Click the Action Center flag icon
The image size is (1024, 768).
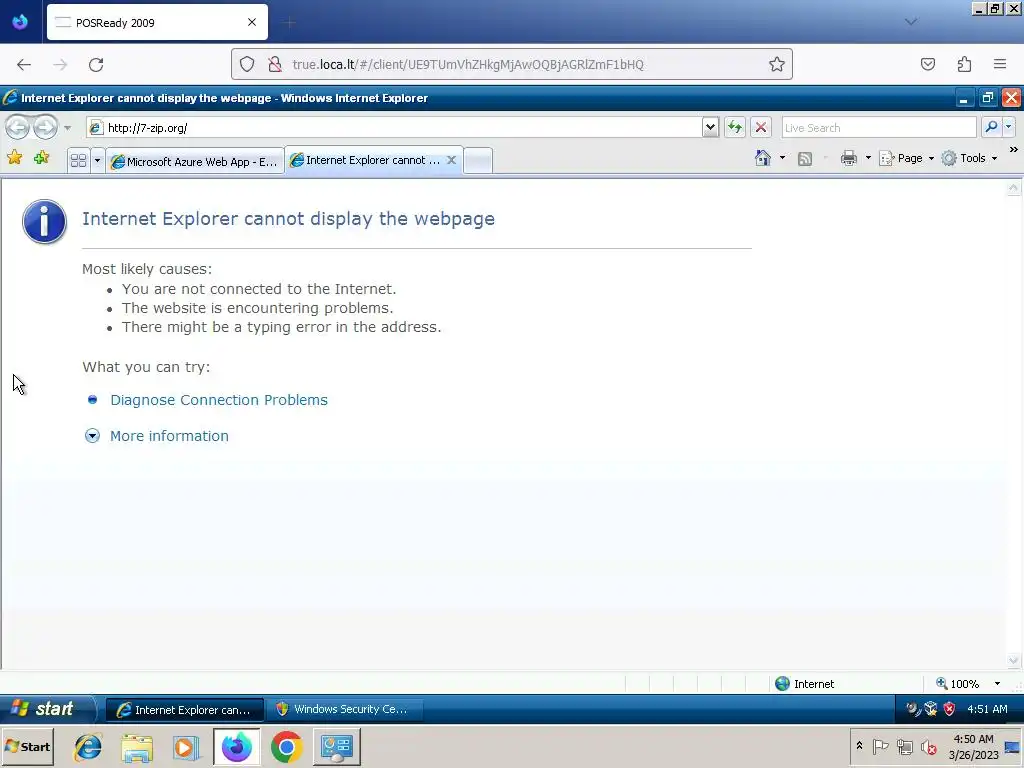[880, 746]
